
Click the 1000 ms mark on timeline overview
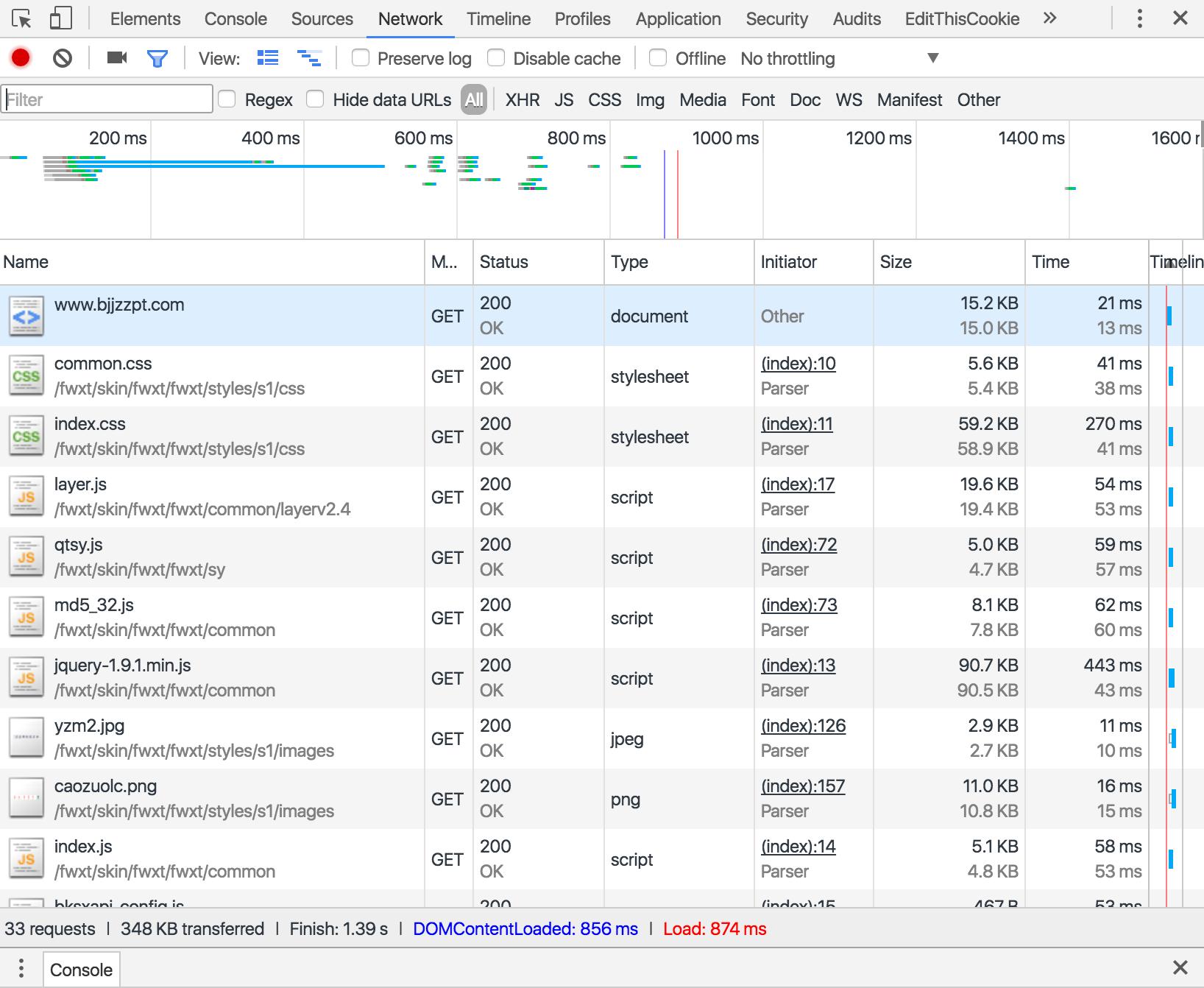pos(725,138)
